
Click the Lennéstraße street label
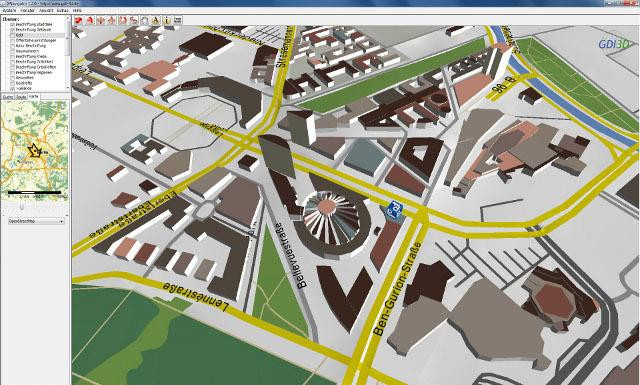coord(196,297)
